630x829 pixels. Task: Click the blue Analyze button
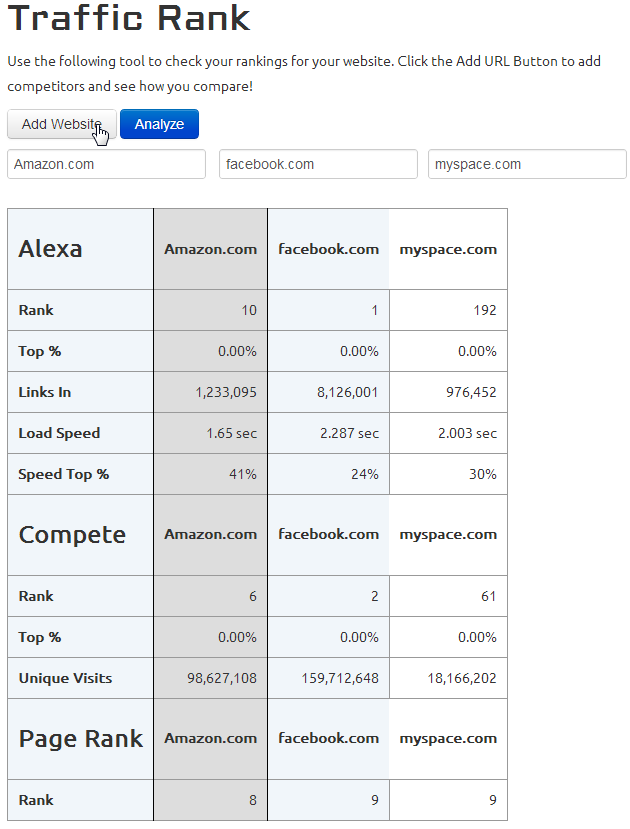click(x=159, y=124)
